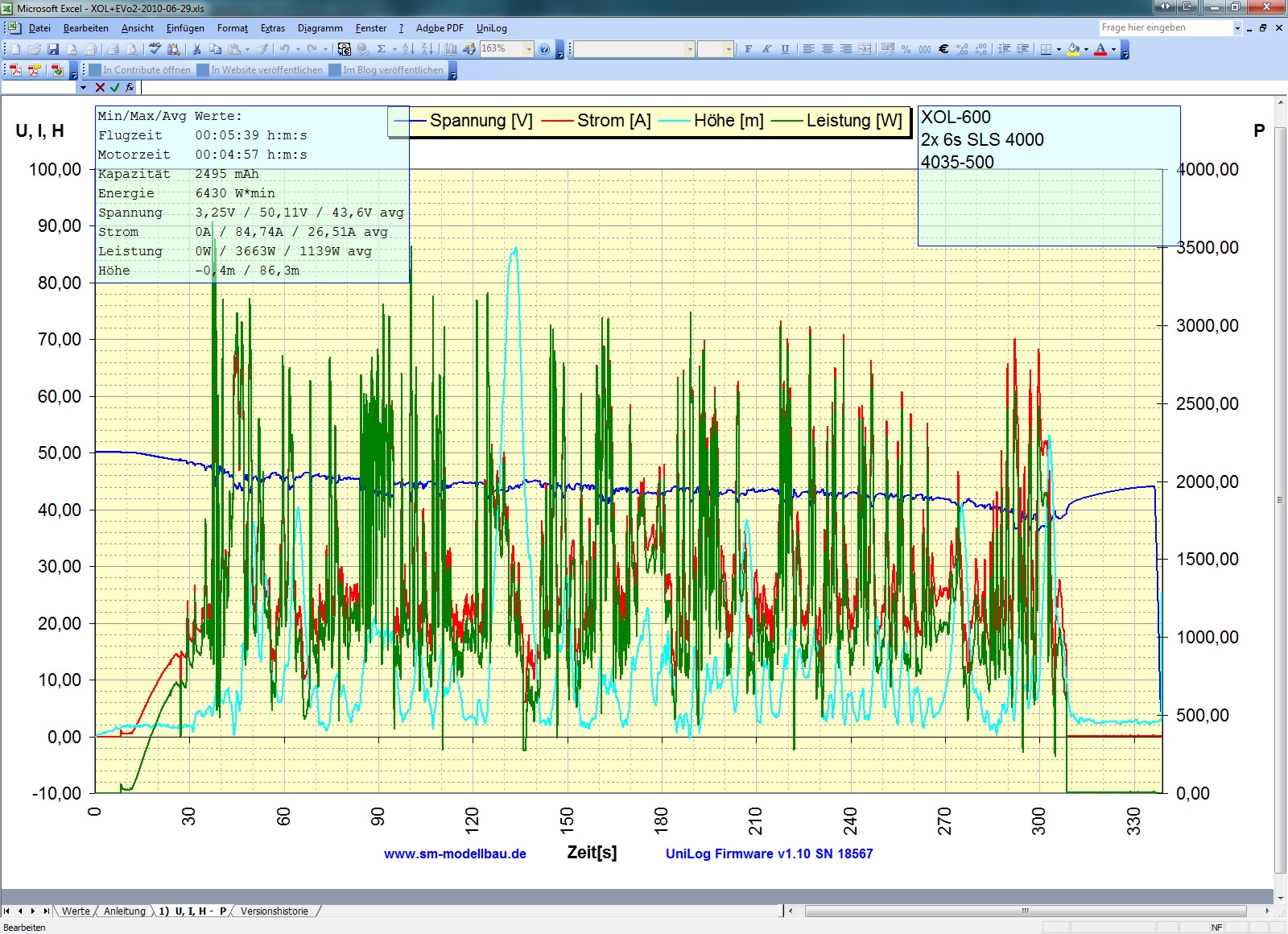
Task: Click the red Cancel X in formula bar
Action: [100, 87]
